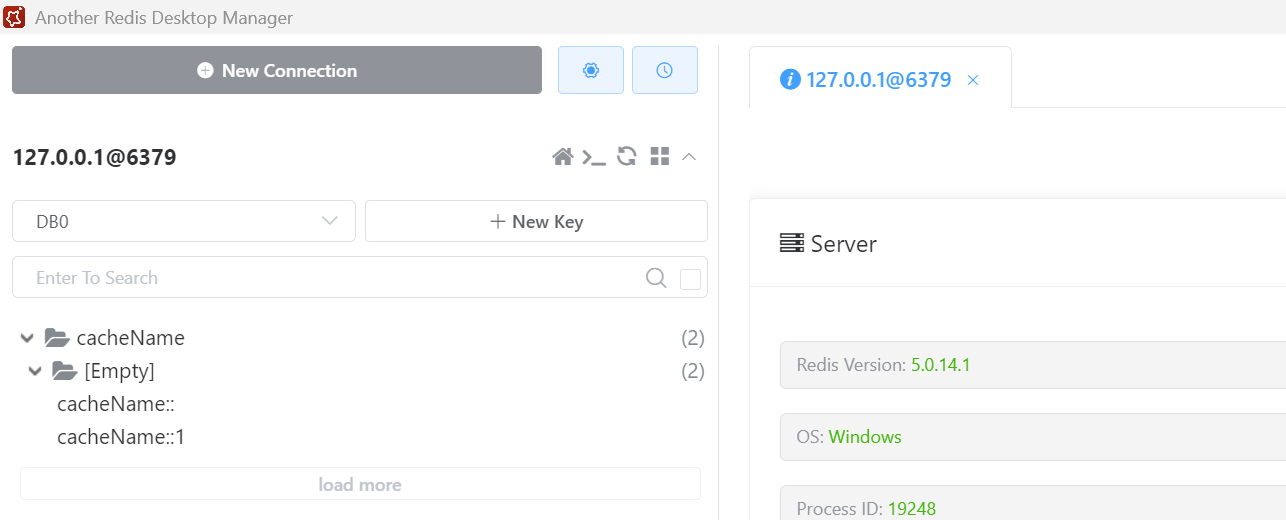
Task: Click the Server section heading
Action: click(843, 243)
